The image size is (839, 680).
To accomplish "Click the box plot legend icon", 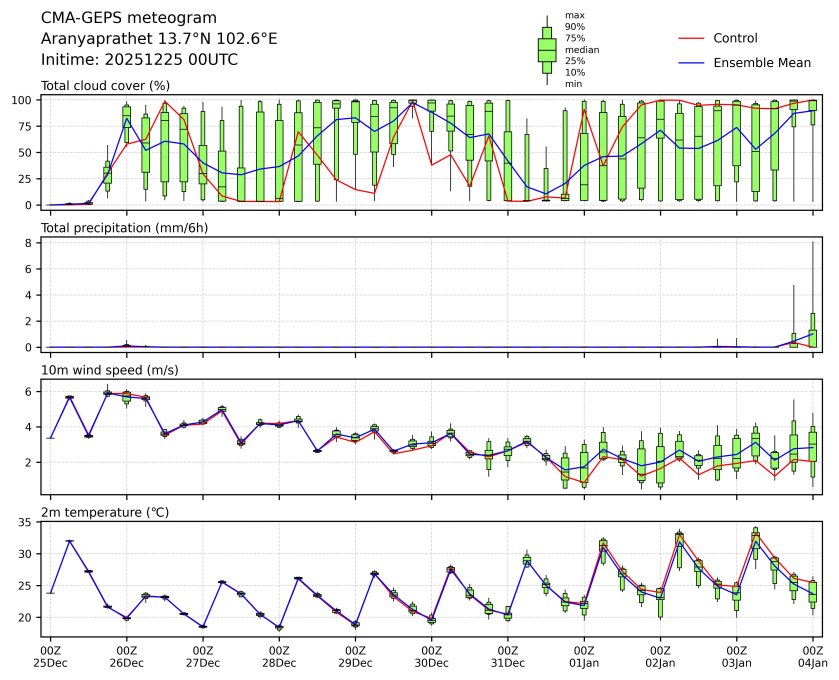I will click(x=546, y=50).
